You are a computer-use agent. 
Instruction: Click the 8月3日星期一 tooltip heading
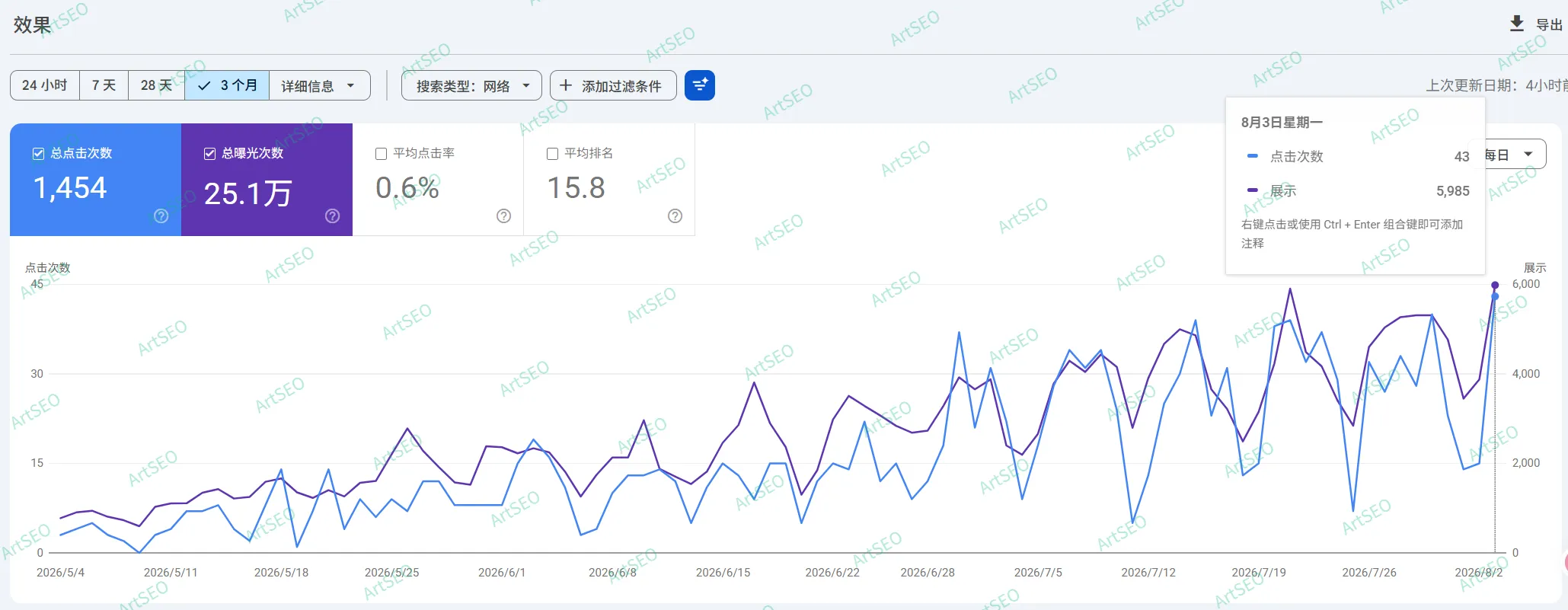pos(1282,122)
